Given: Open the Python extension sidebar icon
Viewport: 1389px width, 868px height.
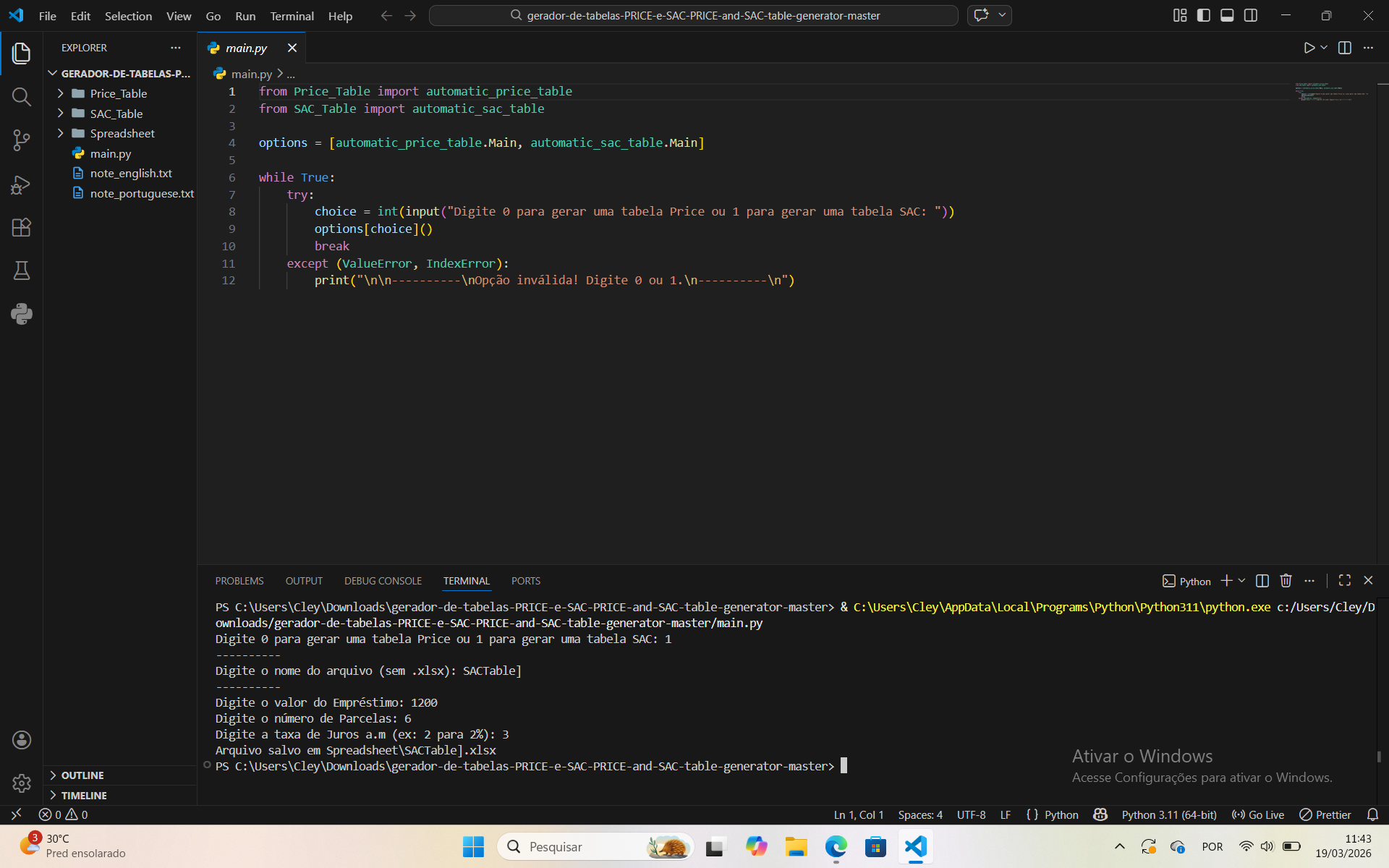Looking at the screenshot, I should 22,313.
